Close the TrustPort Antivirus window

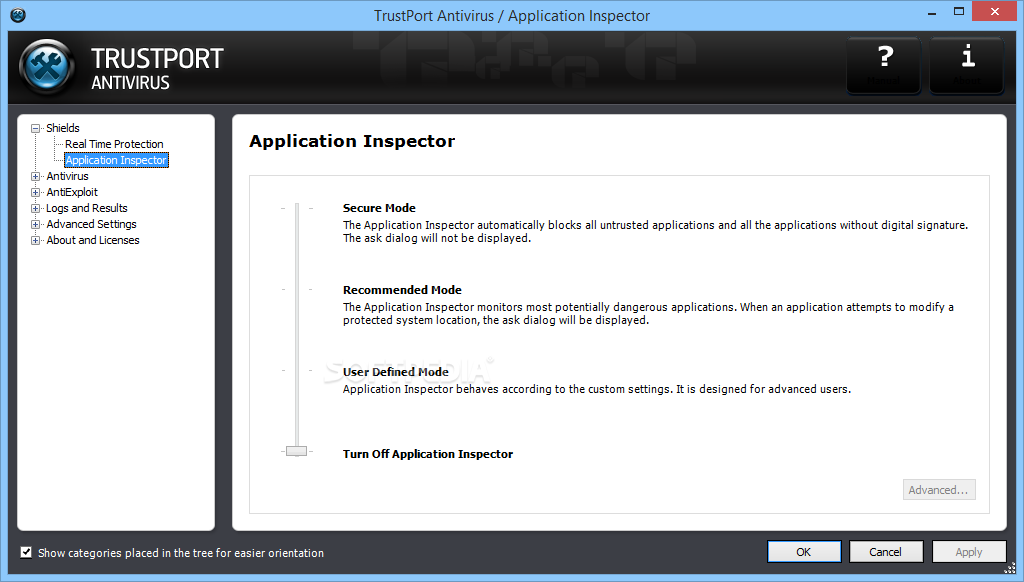coord(995,12)
